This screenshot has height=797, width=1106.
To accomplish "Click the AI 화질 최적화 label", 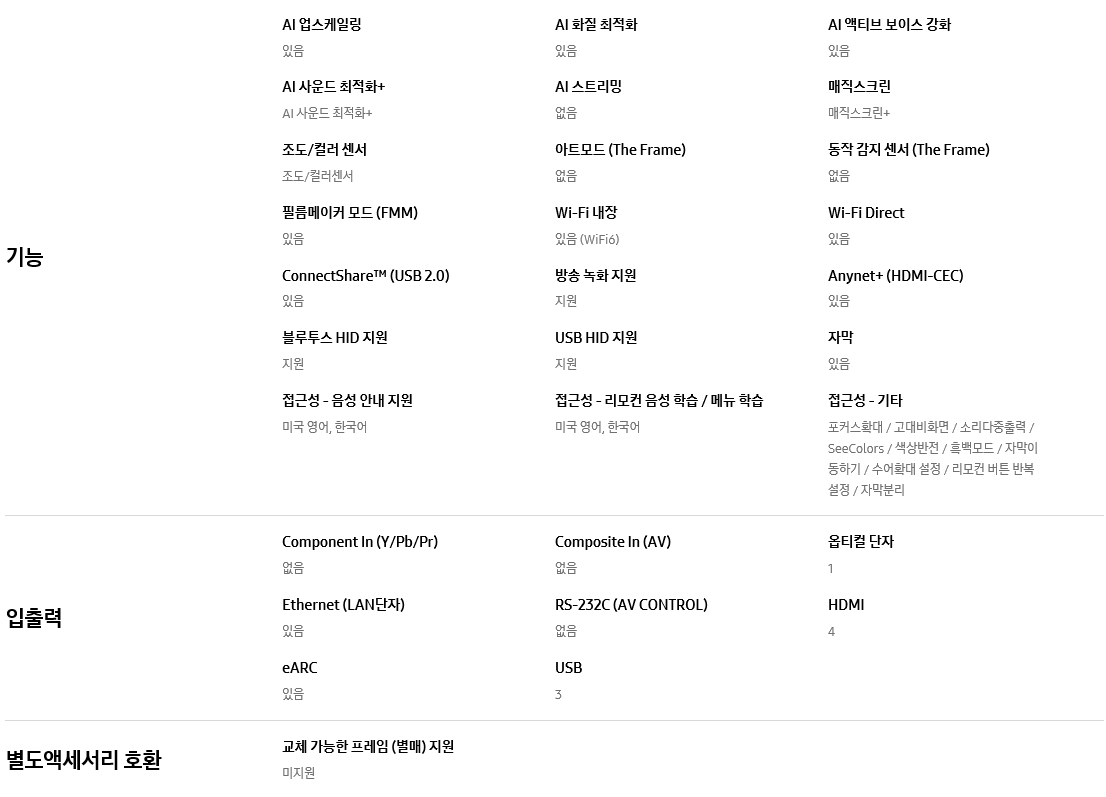I will click(596, 25).
